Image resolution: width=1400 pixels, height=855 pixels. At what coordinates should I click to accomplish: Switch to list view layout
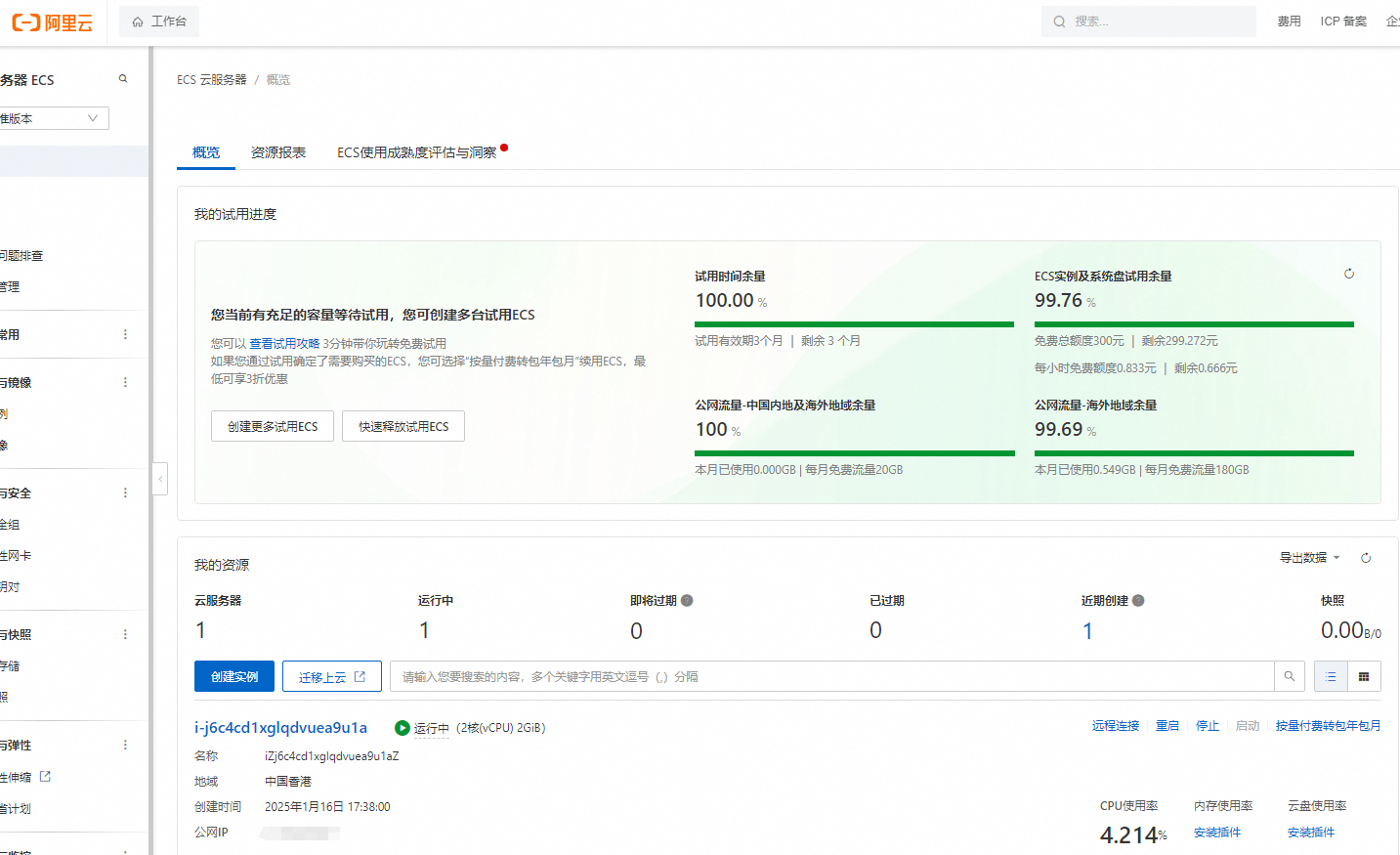[1331, 676]
